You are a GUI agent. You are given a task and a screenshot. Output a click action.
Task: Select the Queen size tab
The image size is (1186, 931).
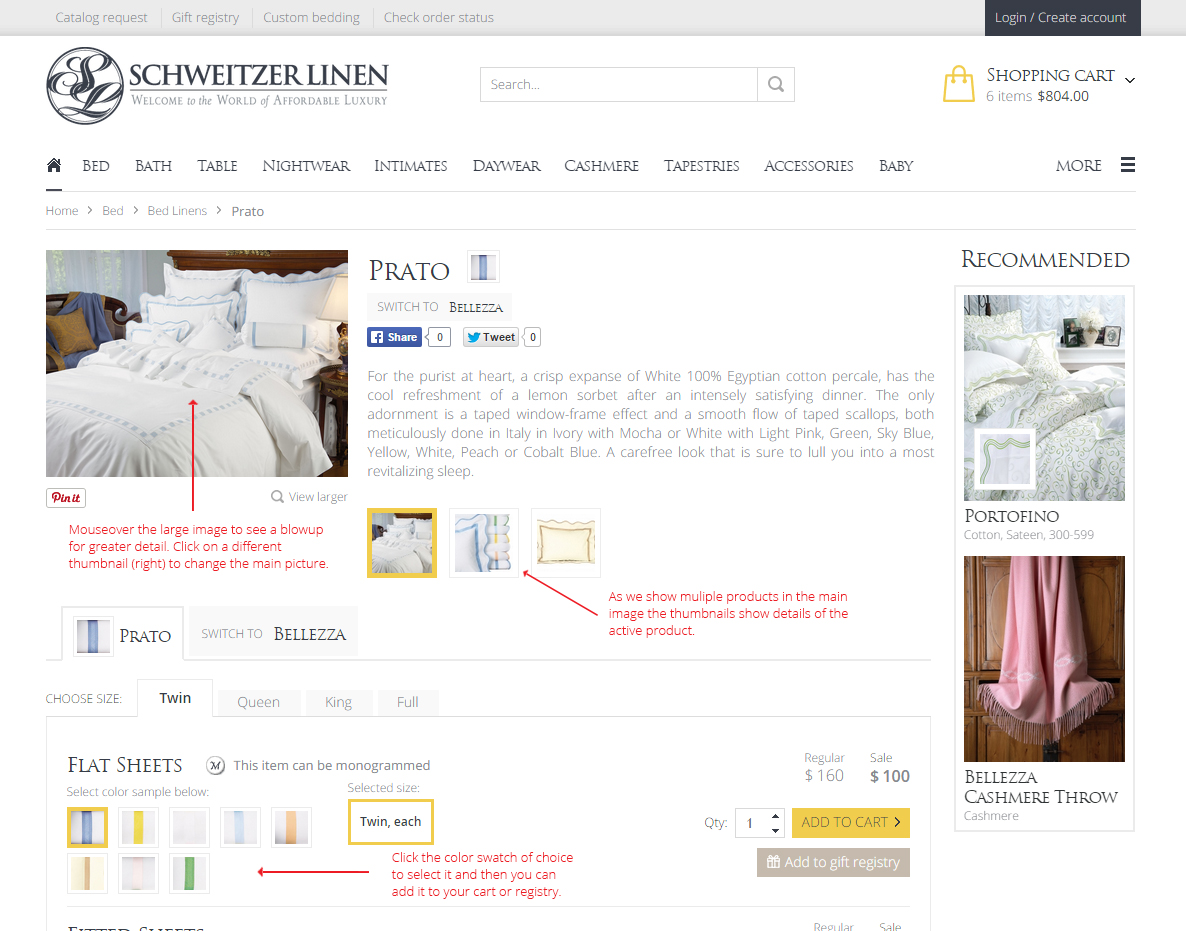[258, 702]
